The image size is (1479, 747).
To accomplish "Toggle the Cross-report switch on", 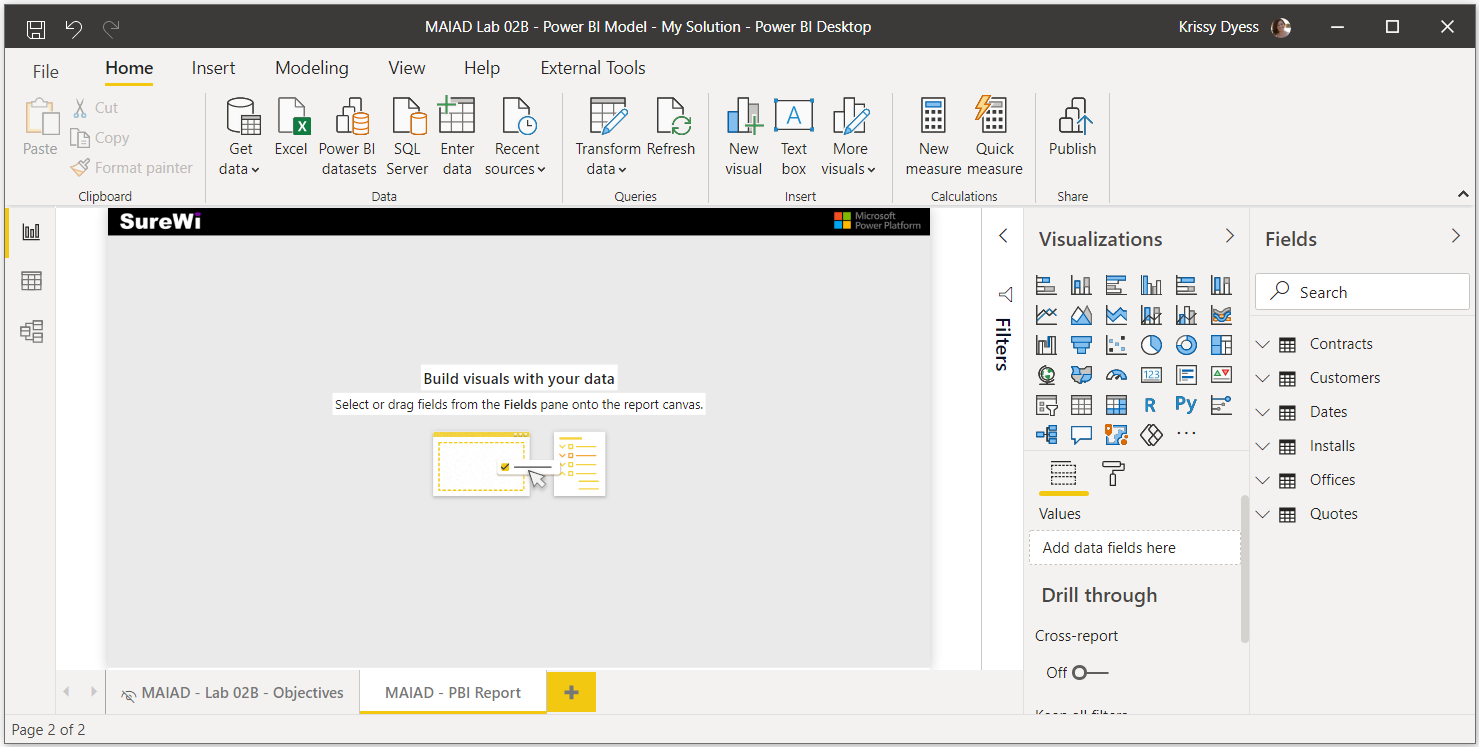I will [1090, 673].
